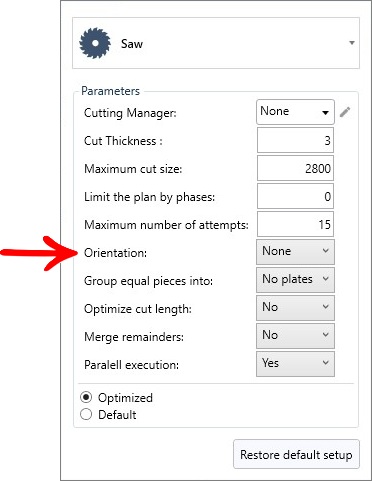Click the pencil edit icon beside Cutting Manager
The width and height of the screenshot is (372, 481).
(x=345, y=112)
